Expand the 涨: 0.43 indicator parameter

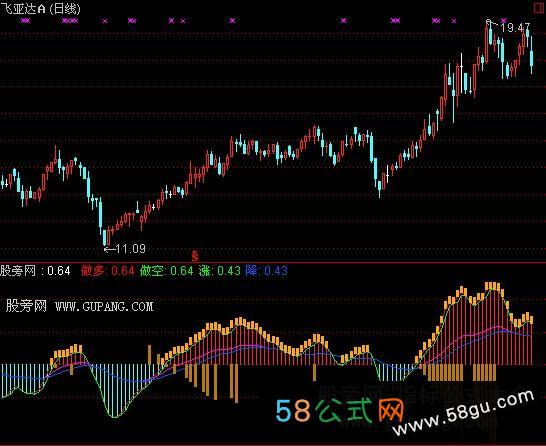point(219,271)
